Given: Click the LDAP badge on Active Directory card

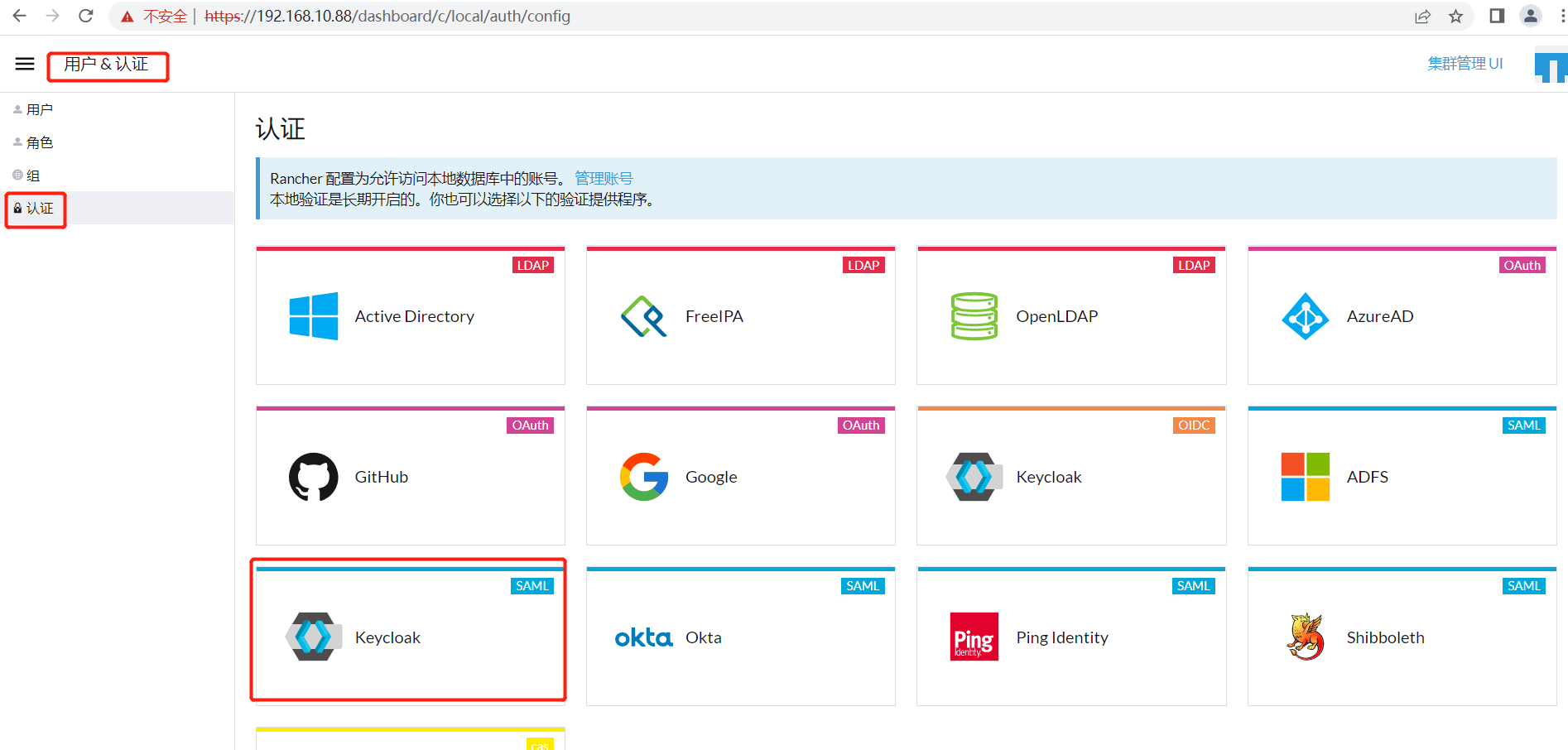Looking at the screenshot, I should coord(533,266).
